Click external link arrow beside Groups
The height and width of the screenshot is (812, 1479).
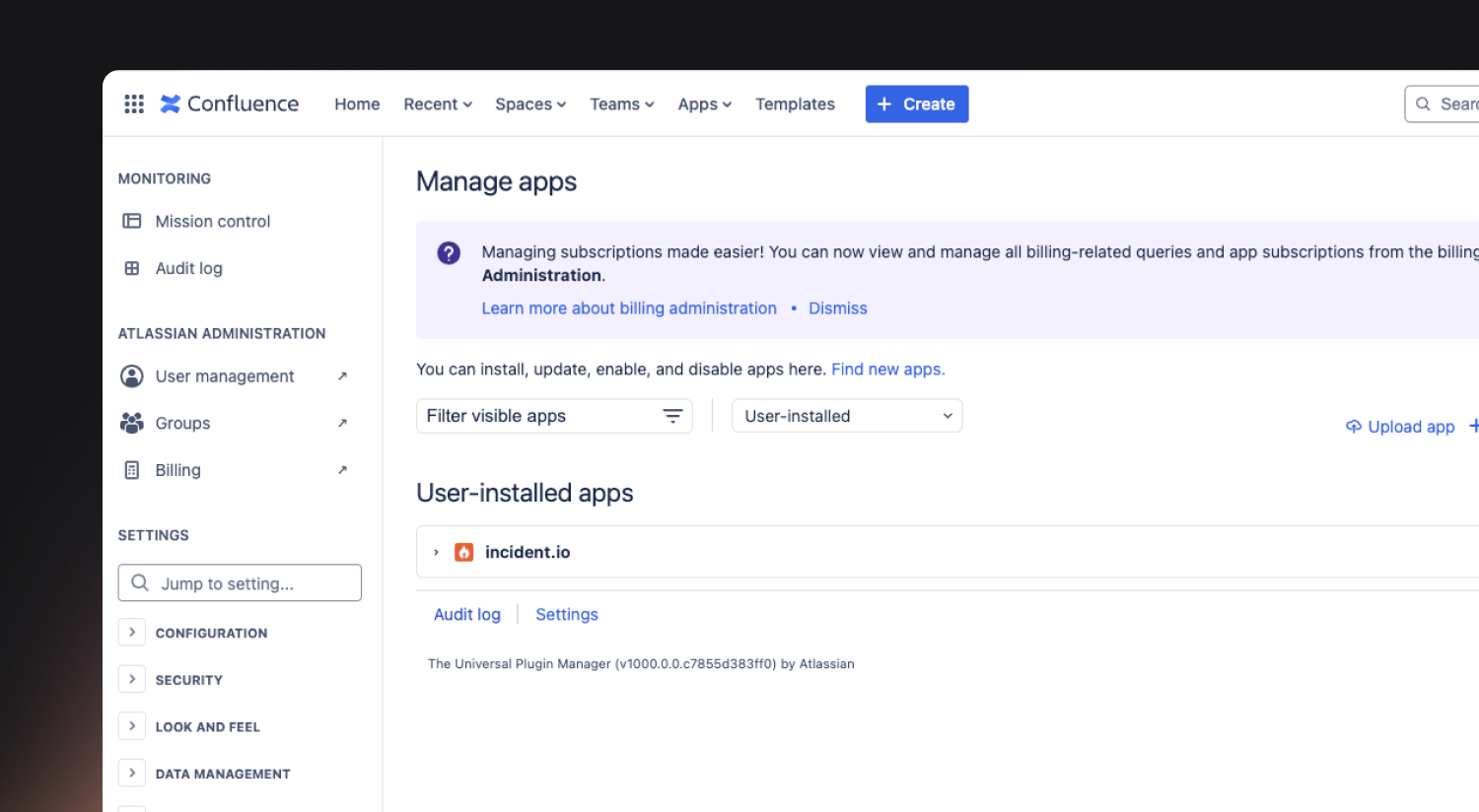point(342,423)
